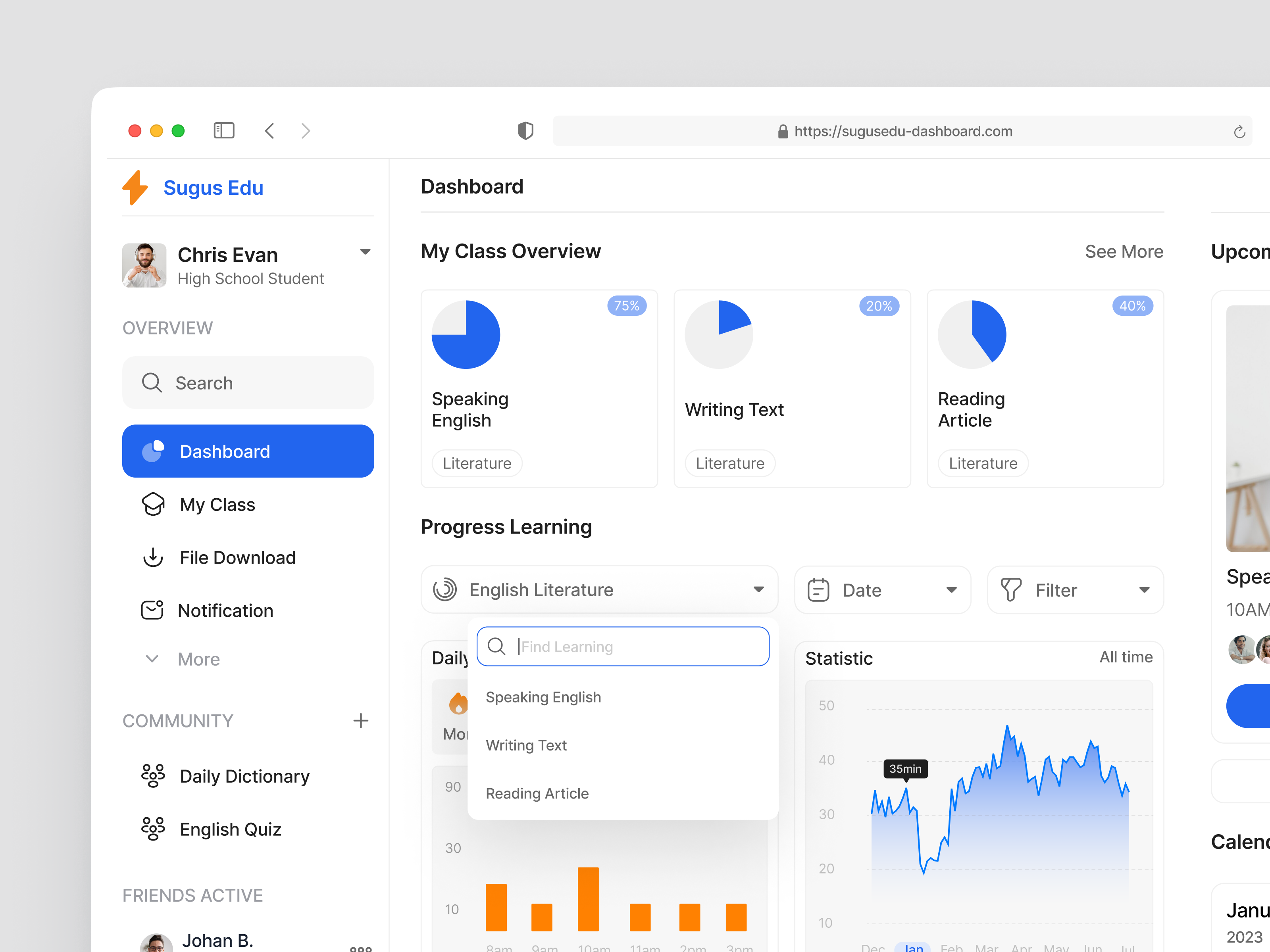Click the File Download arrow icon

153,557
